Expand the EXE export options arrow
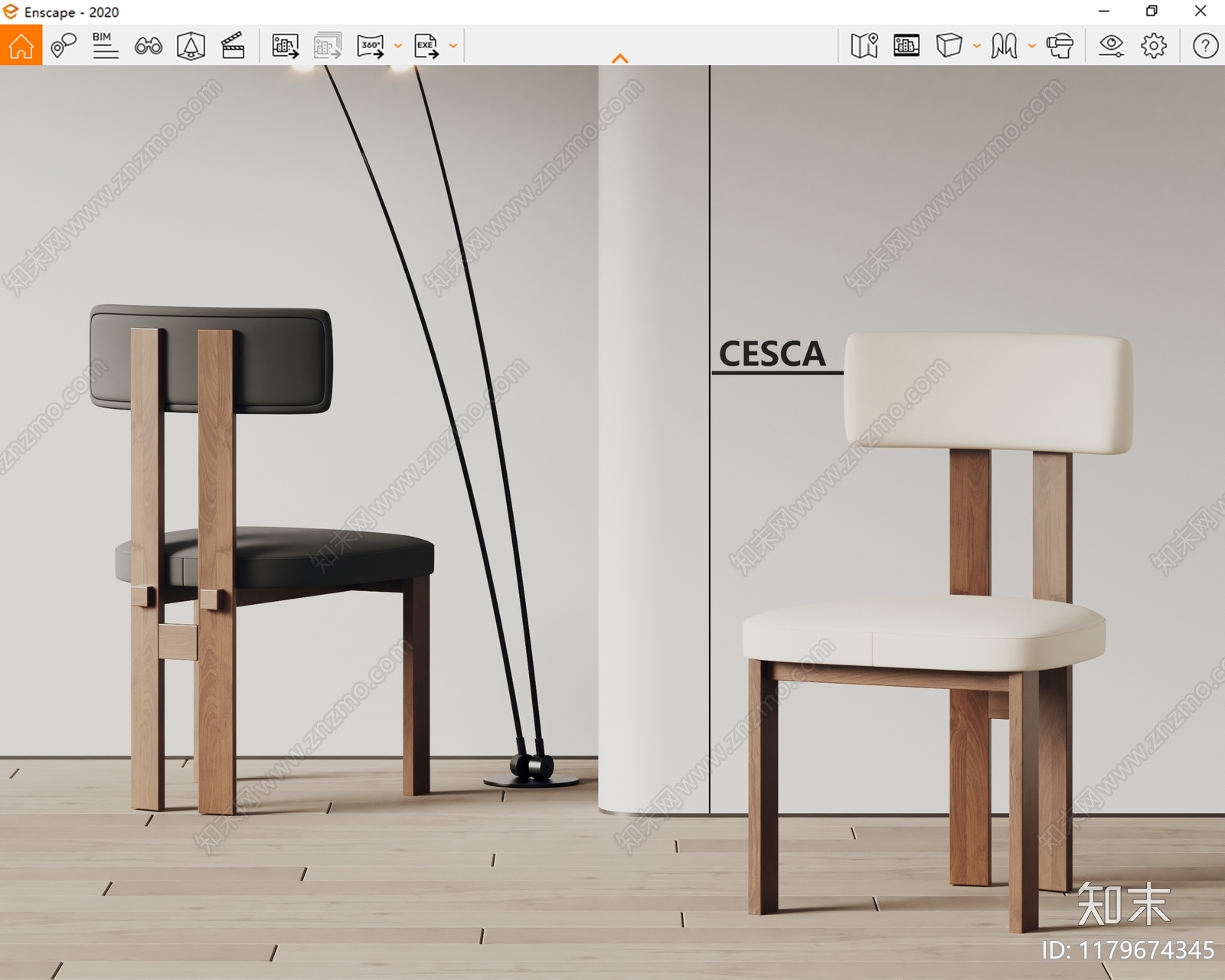This screenshot has height=980, width=1225. [453, 46]
